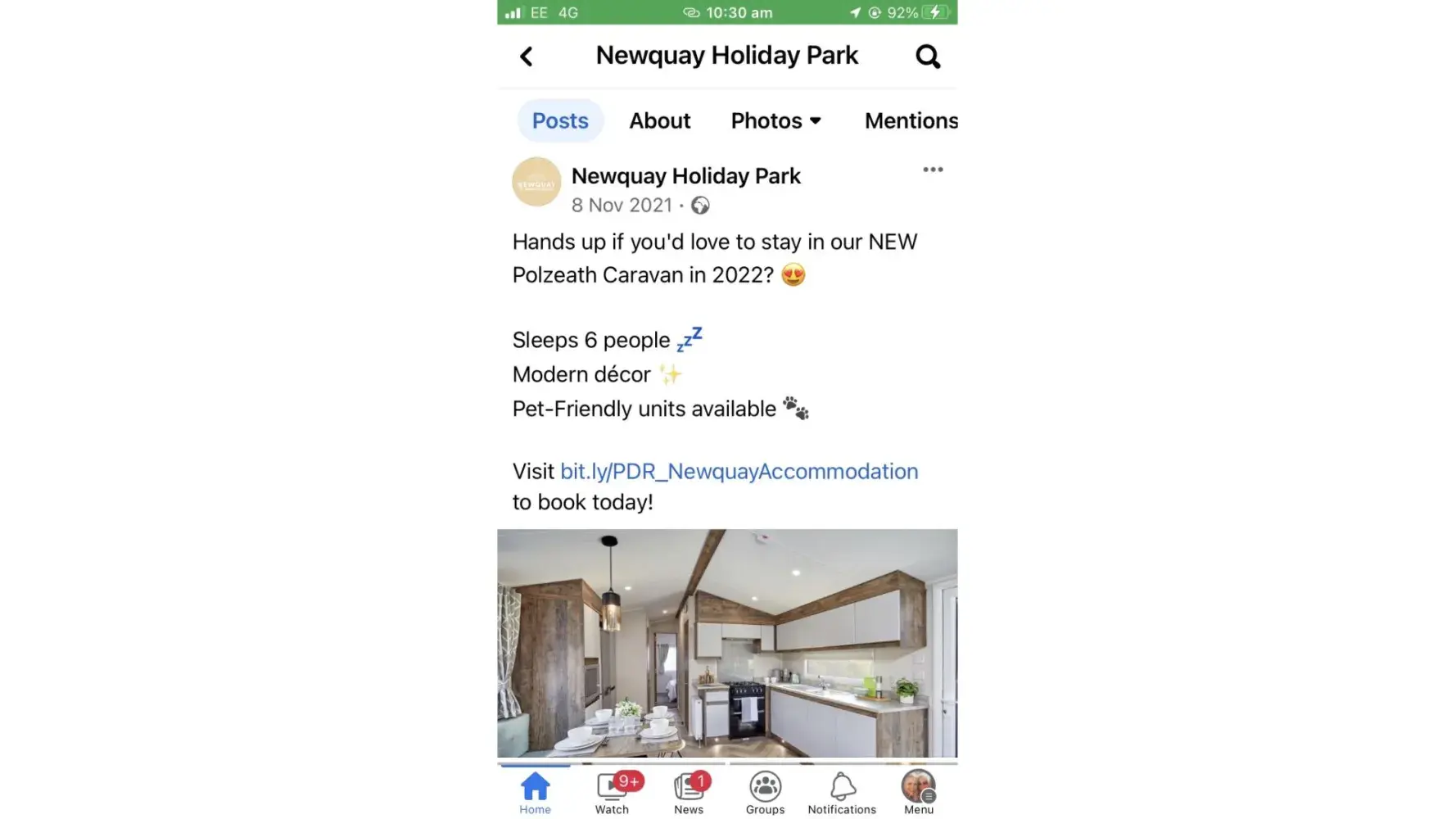Image resolution: width=1456 pixels, height=819 pixels.
Task: Switch to the About tab
Action: point(659,120)
